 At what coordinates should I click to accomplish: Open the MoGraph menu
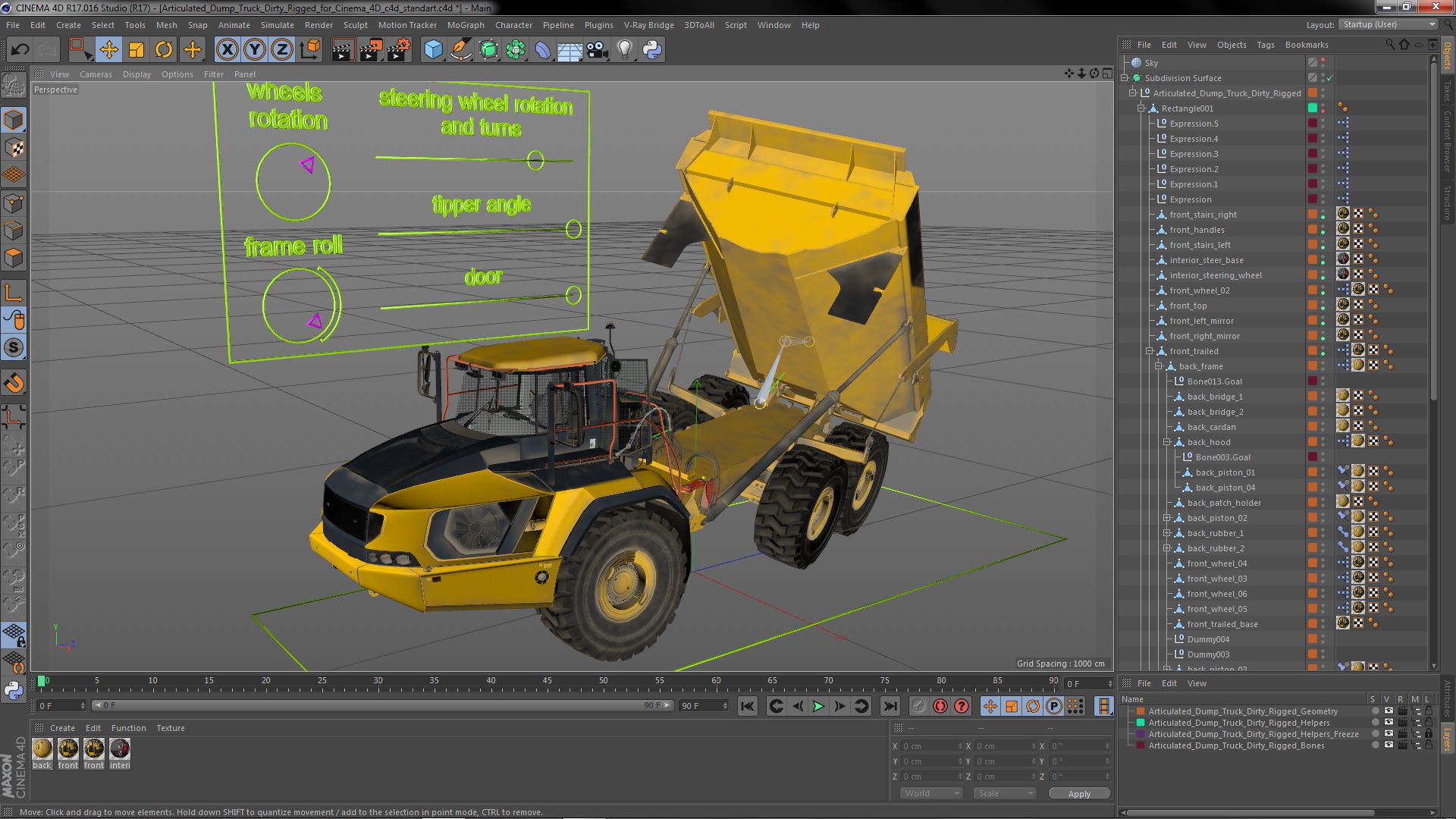click(x=465, y=25)
